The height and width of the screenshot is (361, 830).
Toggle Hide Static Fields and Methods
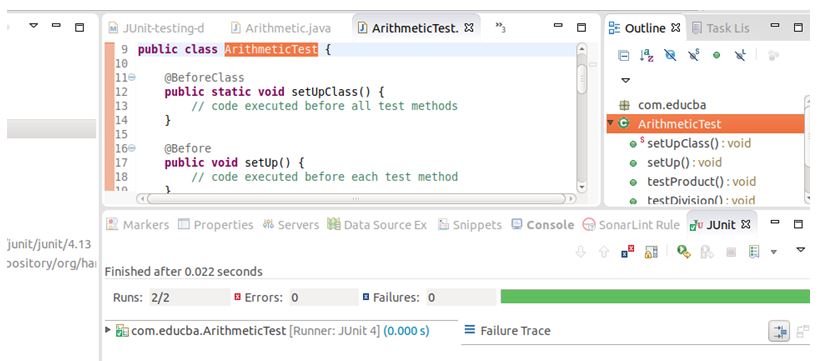(x=694, y=56)
